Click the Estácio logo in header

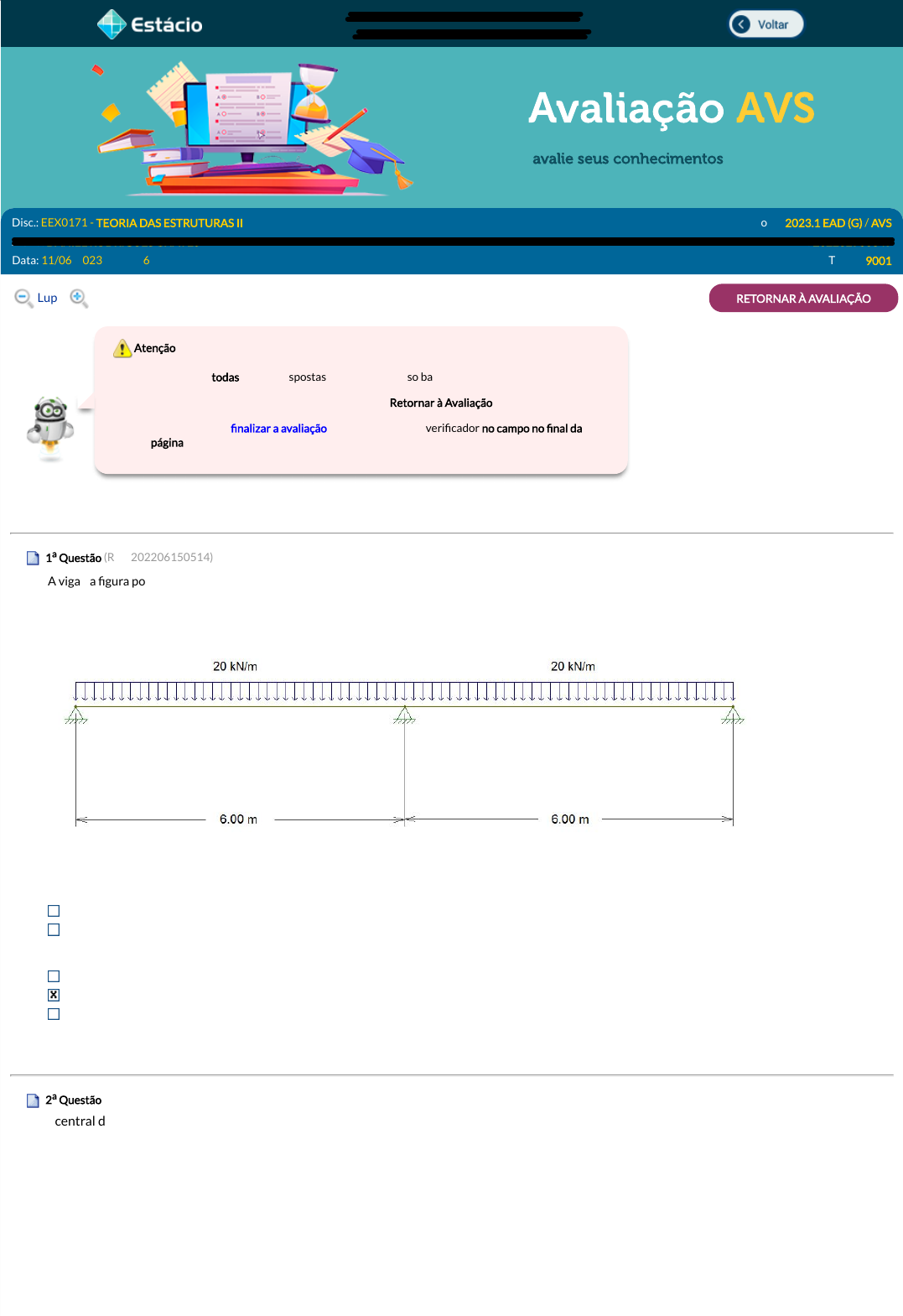(149, 24)
